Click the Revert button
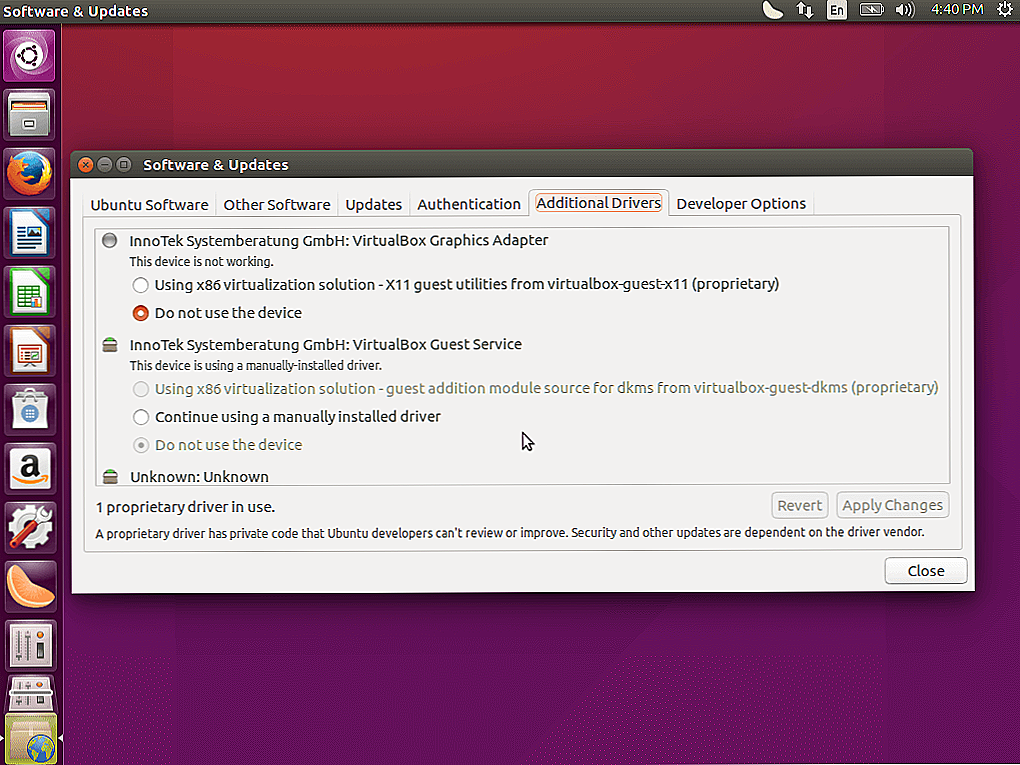 799,505
